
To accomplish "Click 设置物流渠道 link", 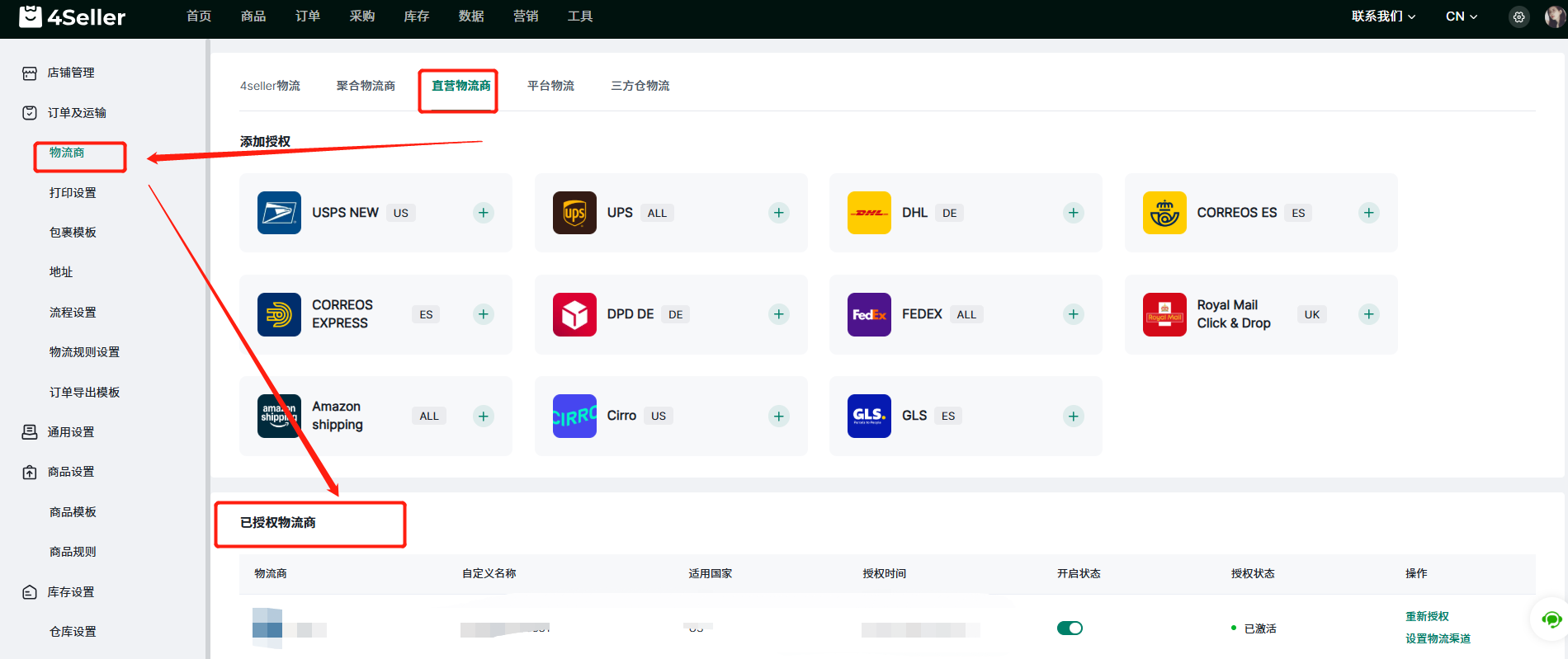I will [x=1438, y=638].
